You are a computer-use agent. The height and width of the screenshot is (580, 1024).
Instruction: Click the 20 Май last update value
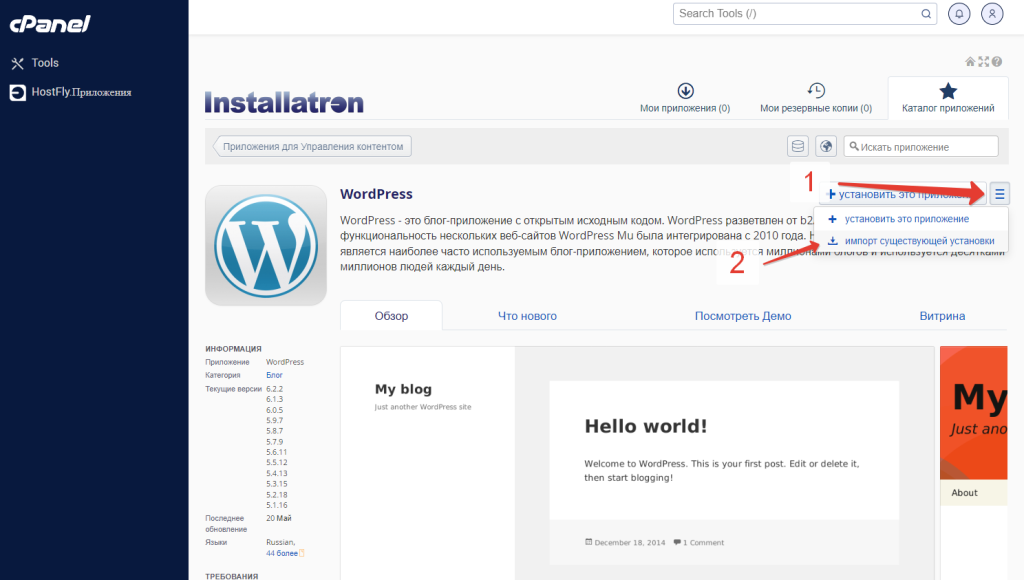(279, 518)
